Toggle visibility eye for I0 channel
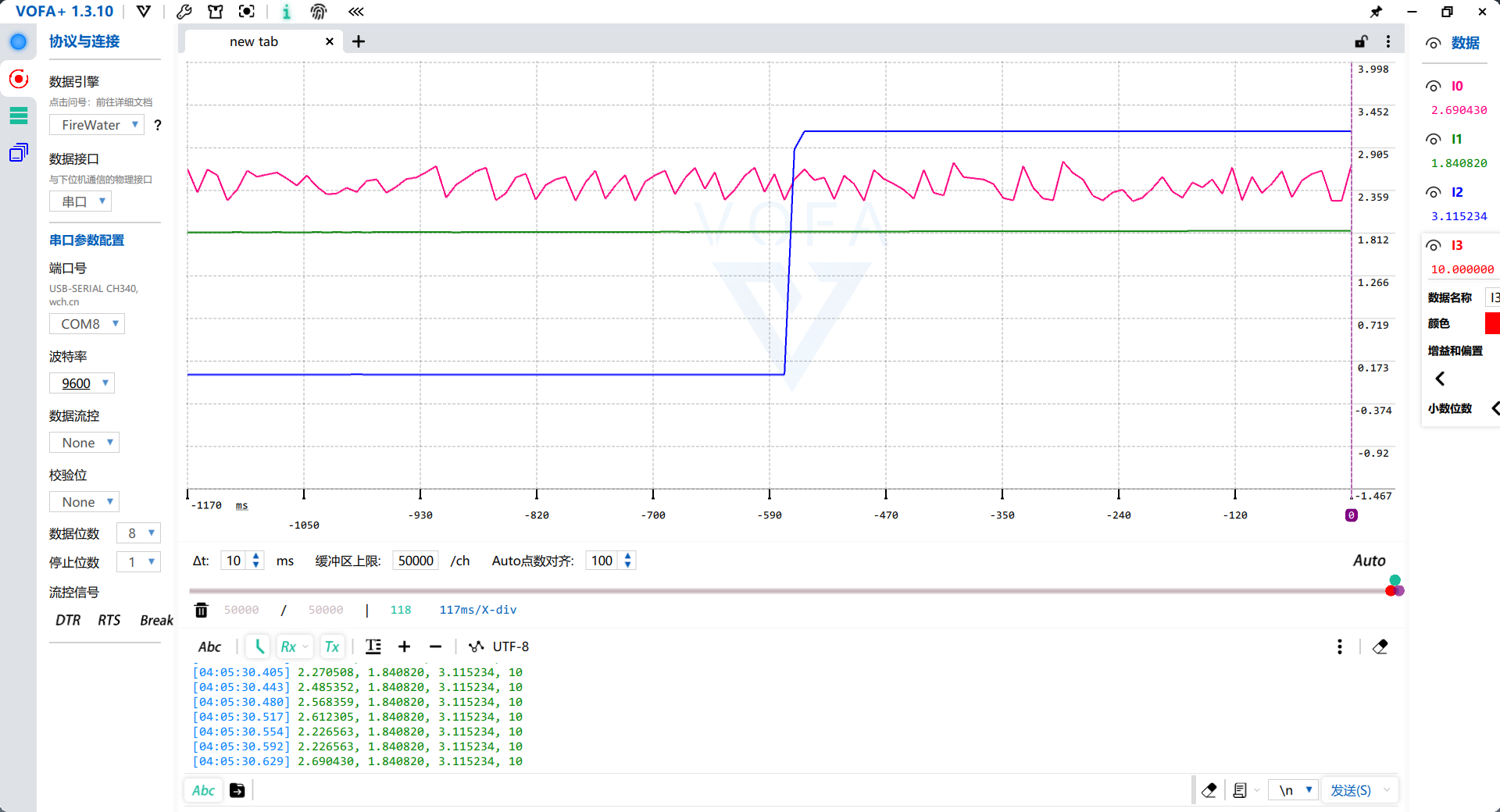This screenshot has width=1500, height=812. [x=1433, y=86]
